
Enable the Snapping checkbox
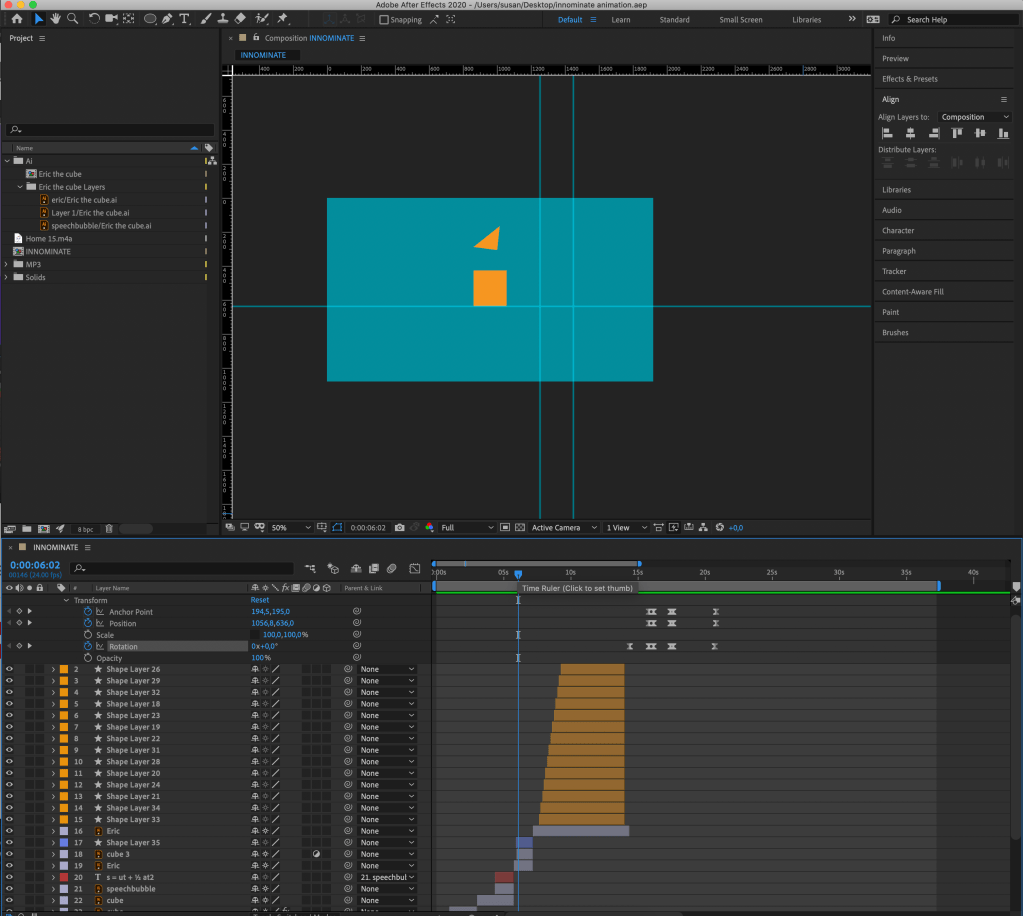coord(384,20)
